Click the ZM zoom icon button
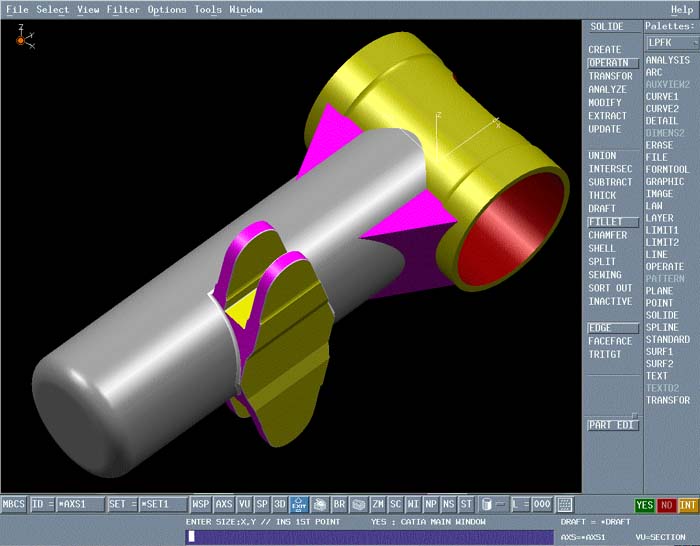 [378, 505]
